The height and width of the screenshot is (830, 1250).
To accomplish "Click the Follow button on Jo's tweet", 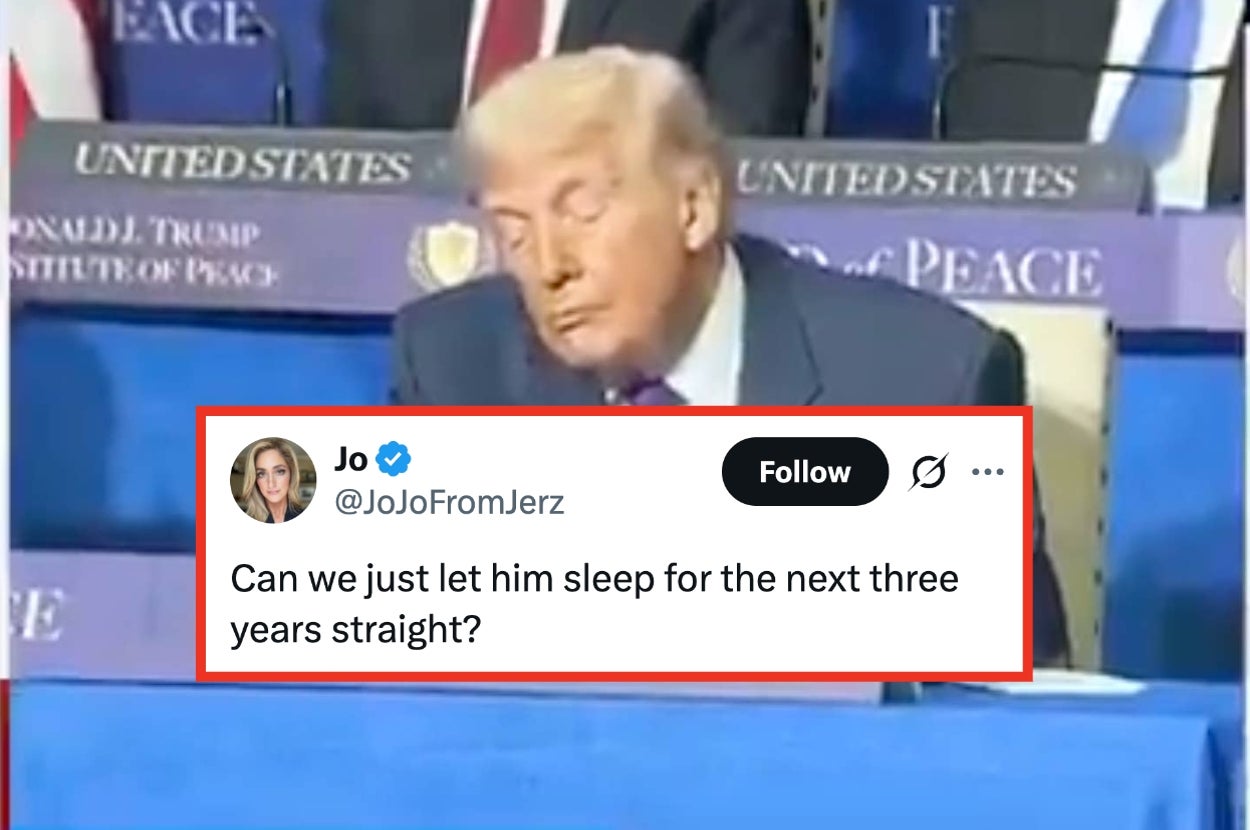I will [804, 472].
